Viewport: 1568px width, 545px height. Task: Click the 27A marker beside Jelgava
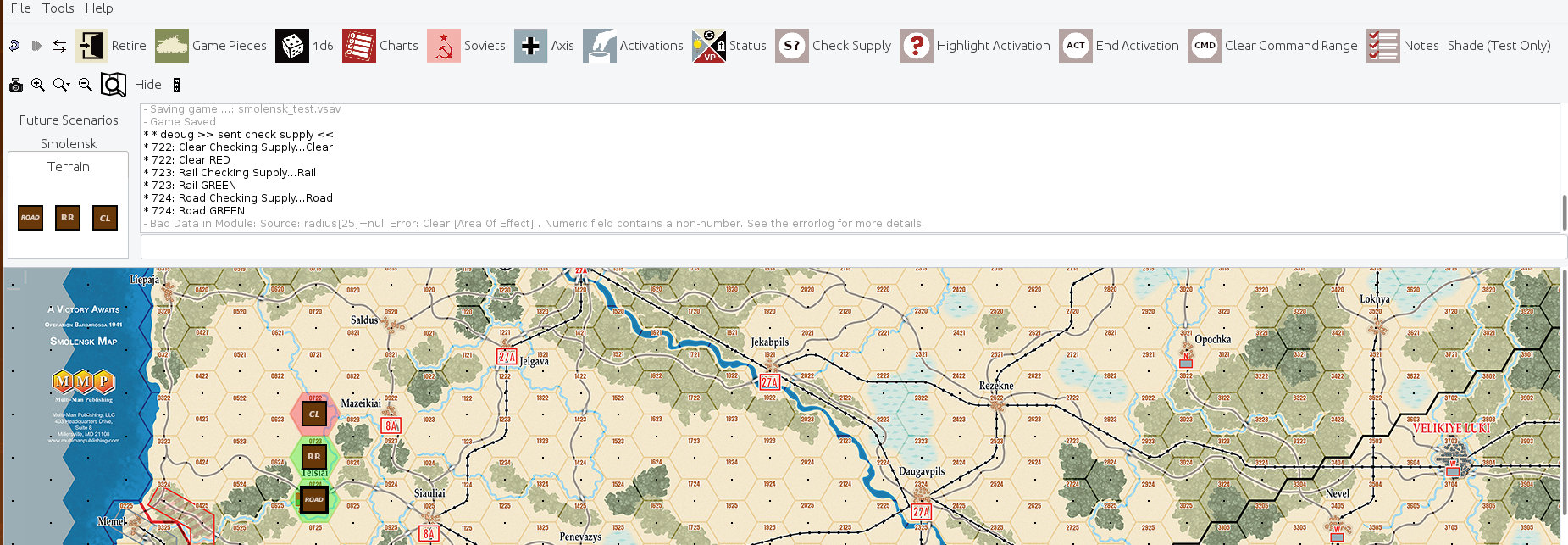click(x=507, y=357)
